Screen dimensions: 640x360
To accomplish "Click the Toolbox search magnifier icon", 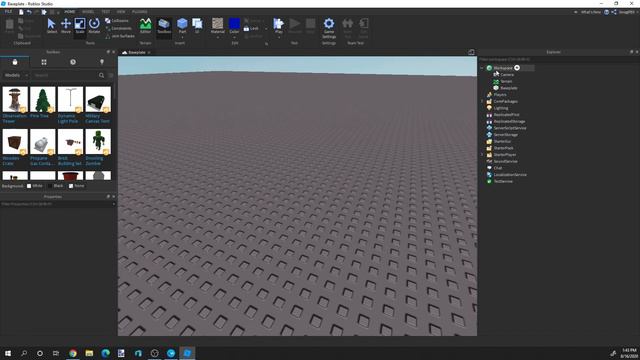I will [101, 75].
